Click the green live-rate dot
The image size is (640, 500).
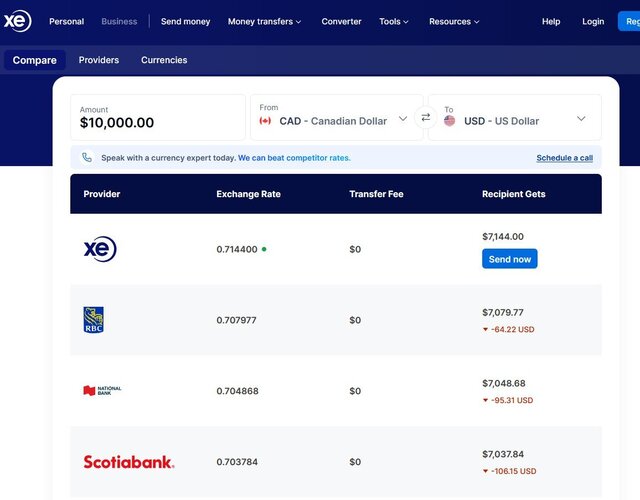click(x=264, y=249)
